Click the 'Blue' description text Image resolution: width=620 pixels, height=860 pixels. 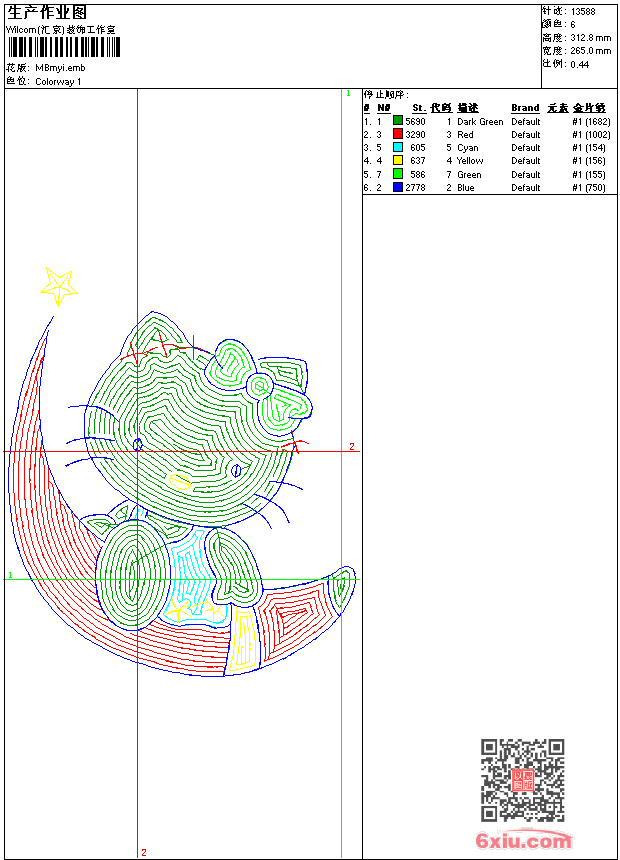coord(466,188)
